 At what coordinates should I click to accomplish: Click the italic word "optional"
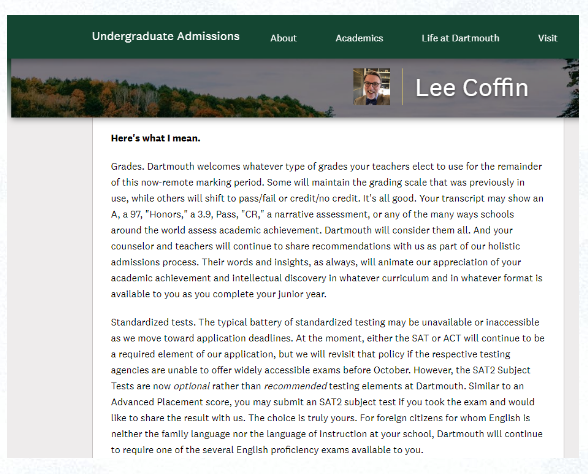[192, 386]
